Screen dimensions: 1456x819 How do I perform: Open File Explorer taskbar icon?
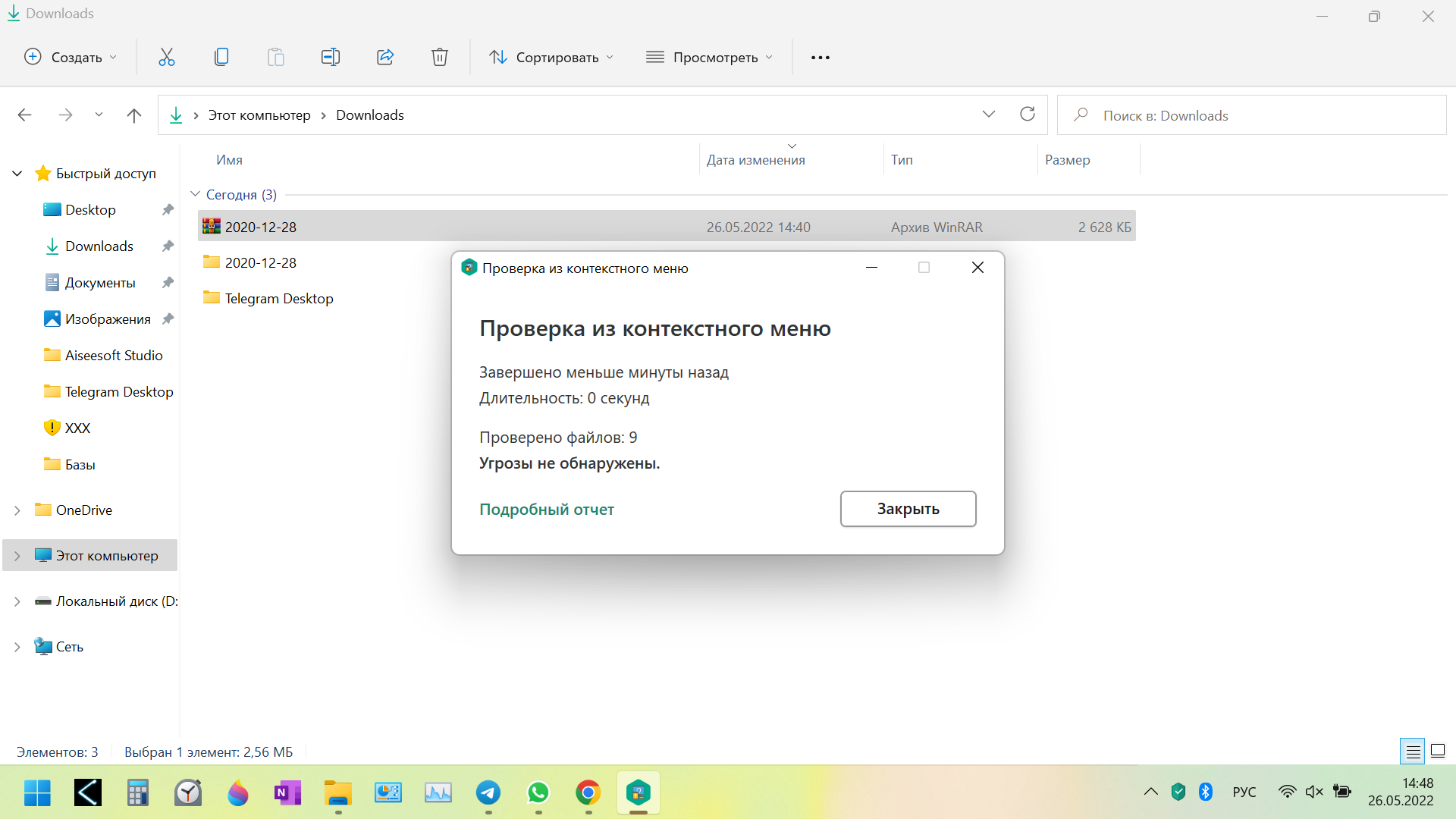[338, 793]
